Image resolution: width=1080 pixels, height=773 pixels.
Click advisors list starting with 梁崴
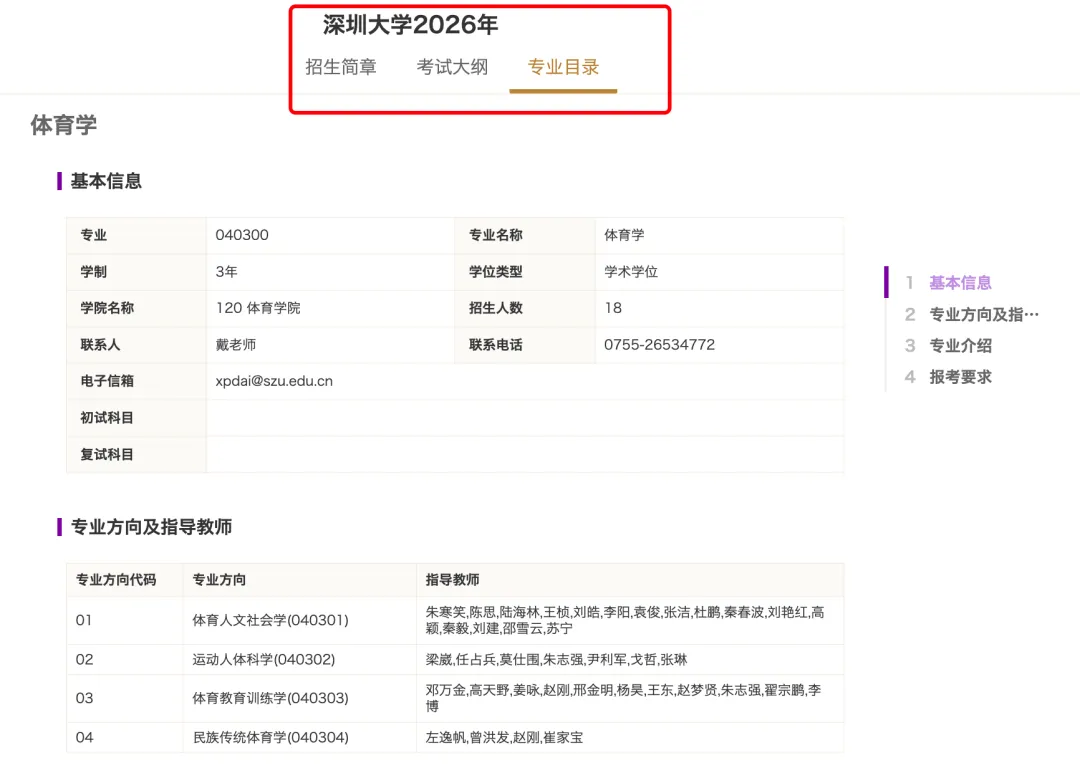coord(556,659)
